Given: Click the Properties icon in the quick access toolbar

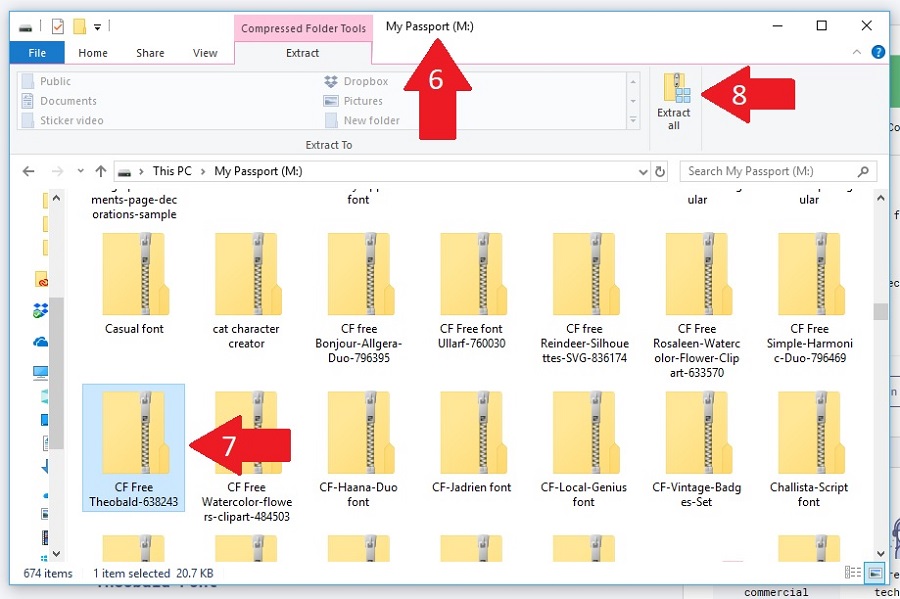Looking at the screenshot, I should [x=58, y=26].
